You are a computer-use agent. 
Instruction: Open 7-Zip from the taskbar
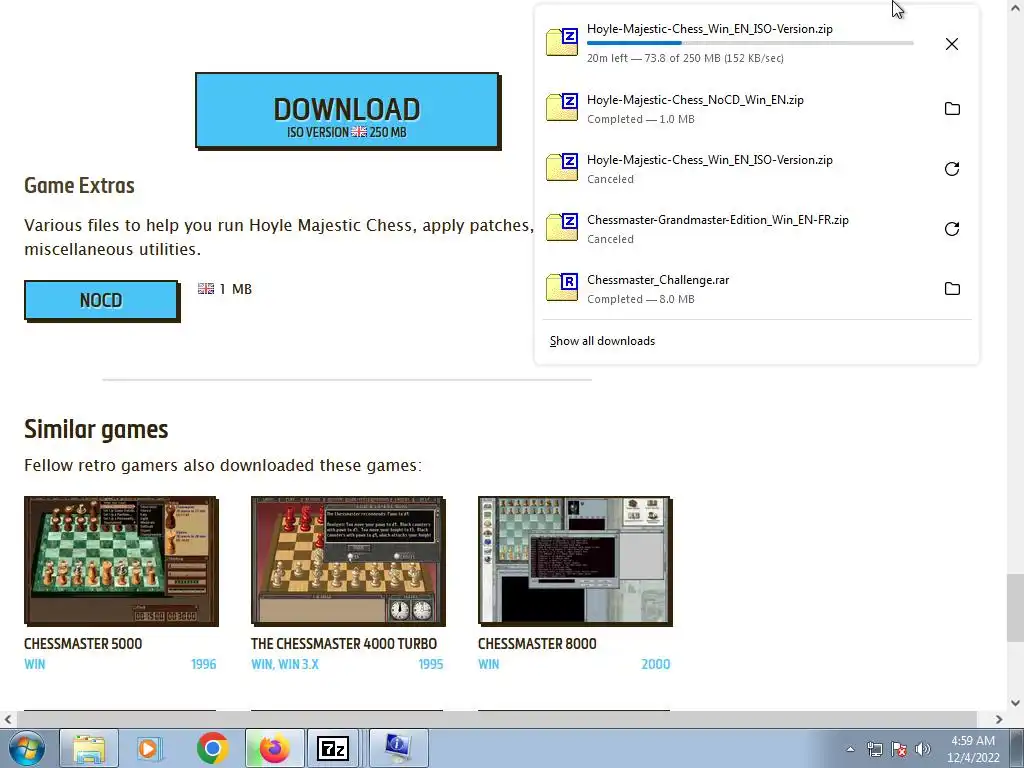(332, 748)
